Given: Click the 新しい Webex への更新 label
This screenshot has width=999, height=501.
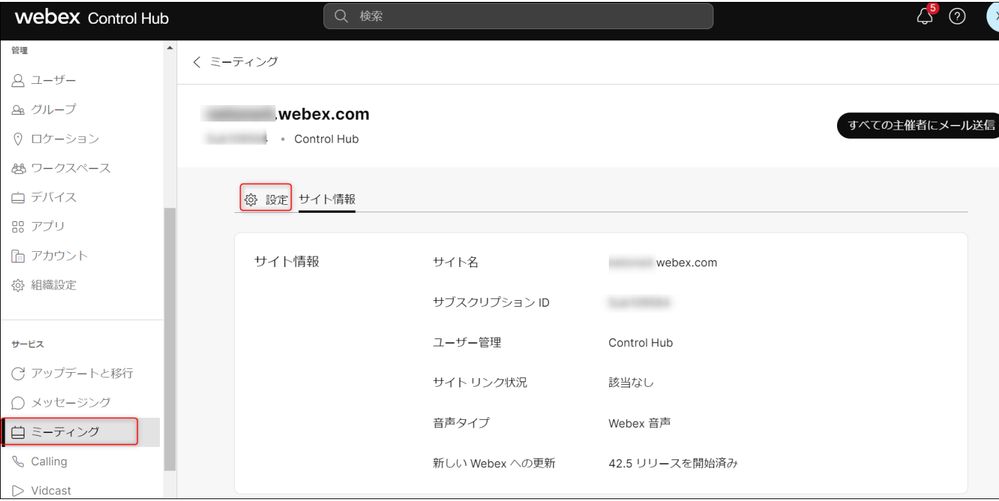Looking at the screenshot, I should click(x=494, y=463).
